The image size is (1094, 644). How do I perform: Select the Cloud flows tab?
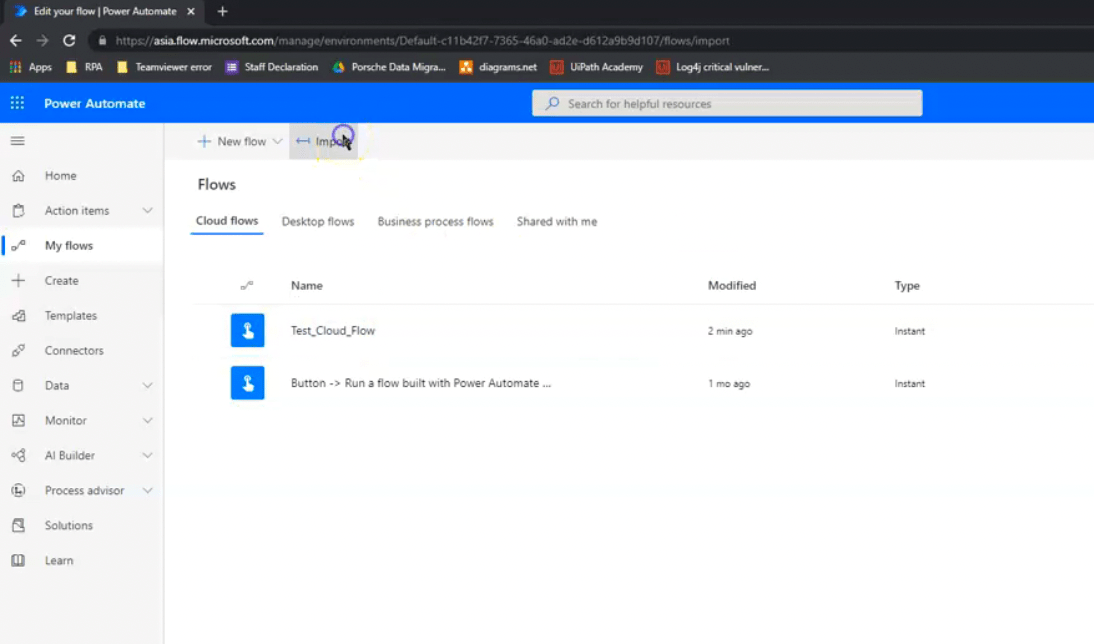pyautogui.click(x=227, y=221)
